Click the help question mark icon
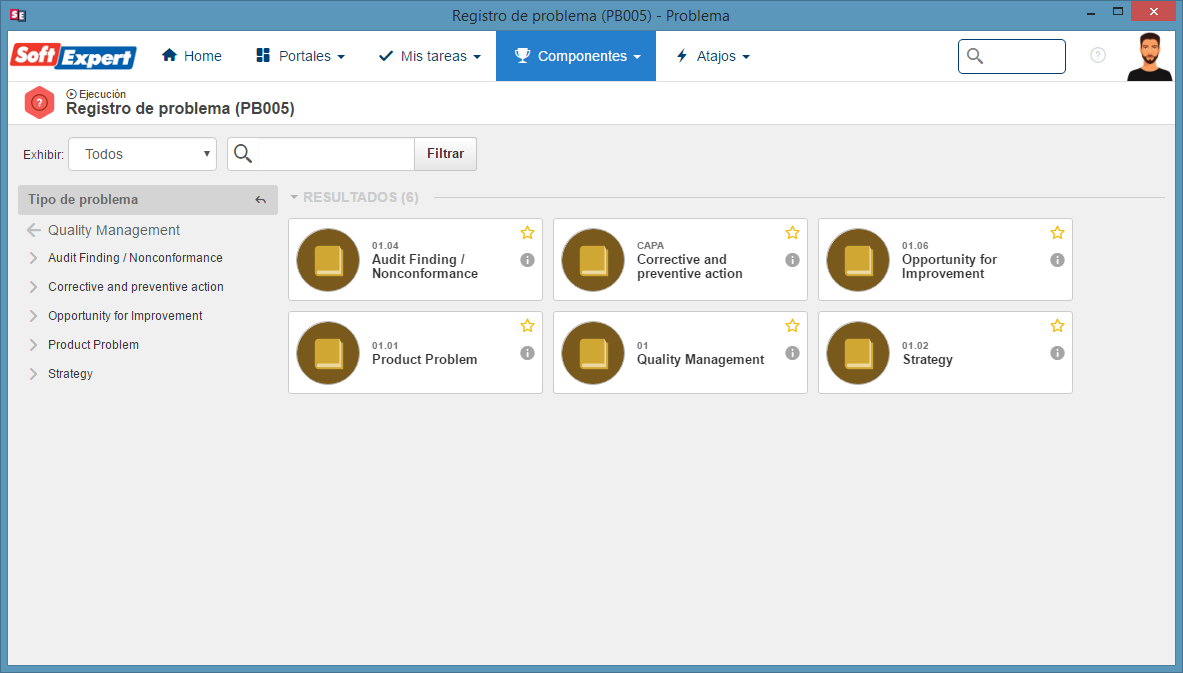The image size is (1183, 673). pyautogui.click(x=1098, y=55)
